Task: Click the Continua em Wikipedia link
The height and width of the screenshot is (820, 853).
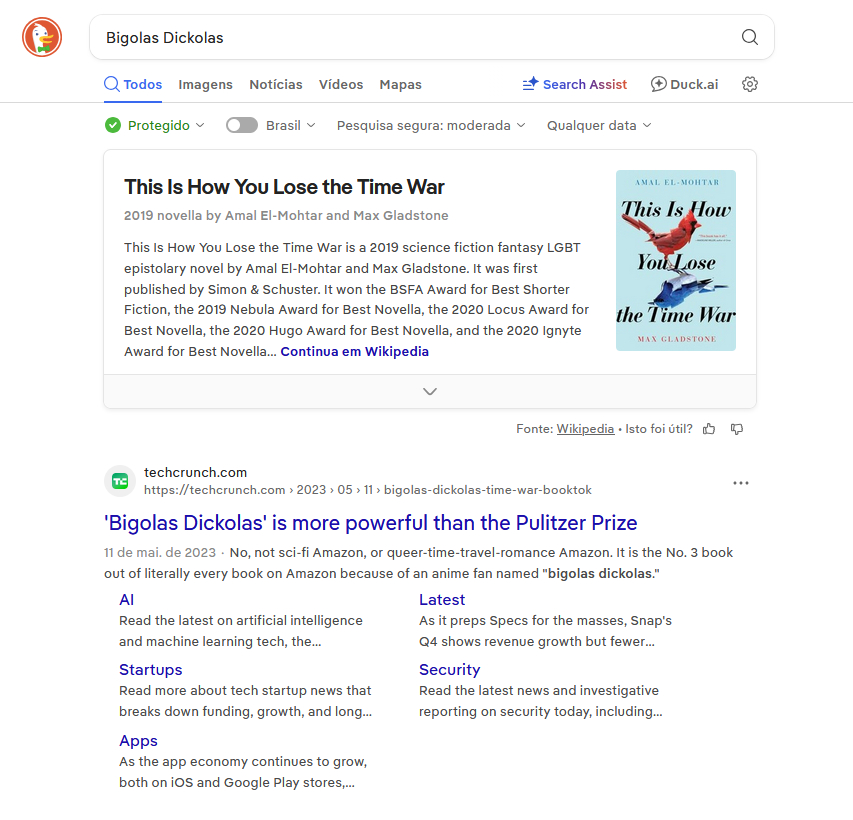Action: (x=354, y=352)
